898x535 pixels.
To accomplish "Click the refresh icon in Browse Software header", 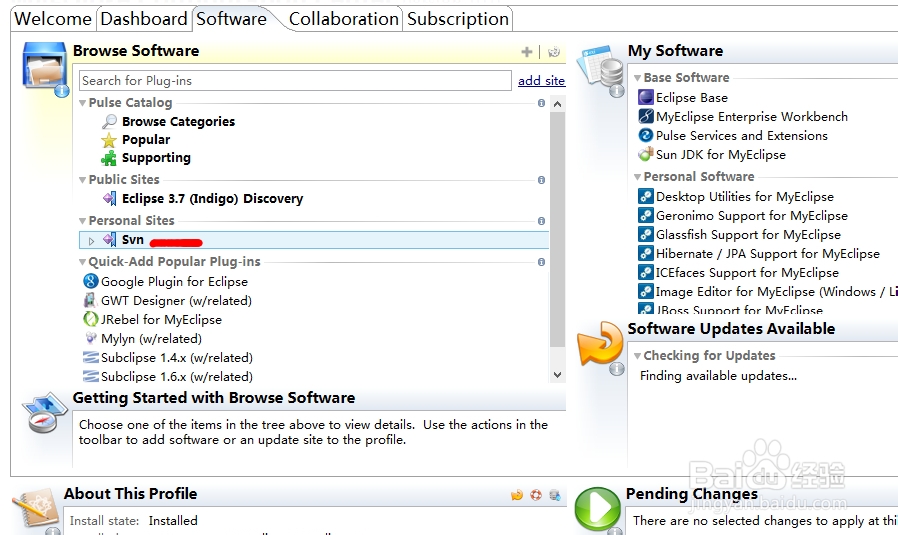I will [554, 52].
